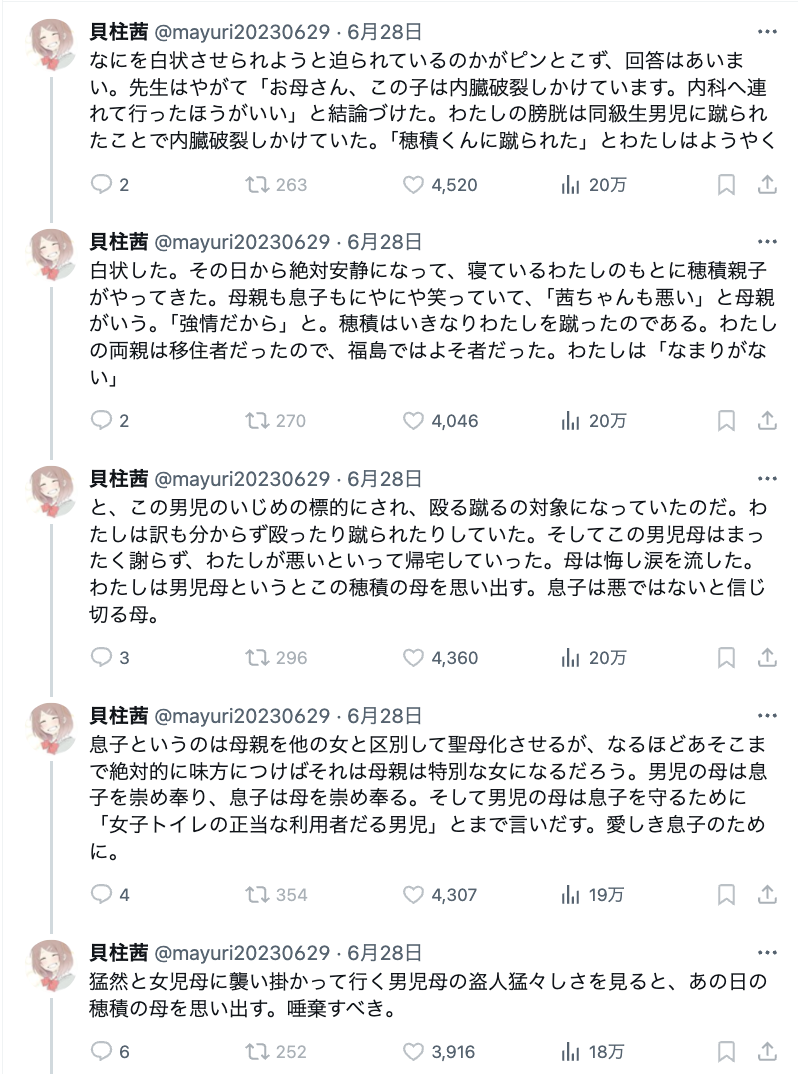
Task: Bookmark the tweet with 4,046 likes
Action: pyautogui.click(x=727, y=421)
